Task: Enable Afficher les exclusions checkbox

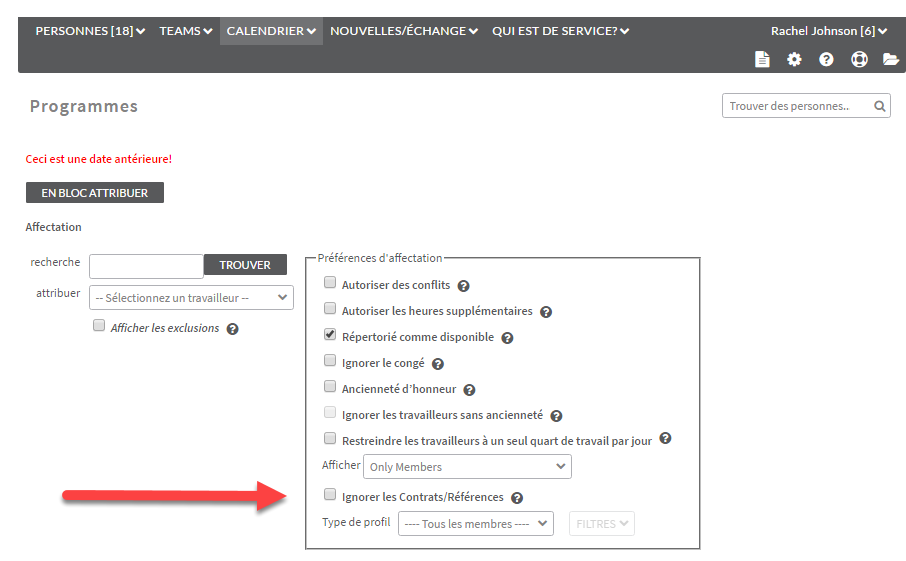Action: (99, 325)
